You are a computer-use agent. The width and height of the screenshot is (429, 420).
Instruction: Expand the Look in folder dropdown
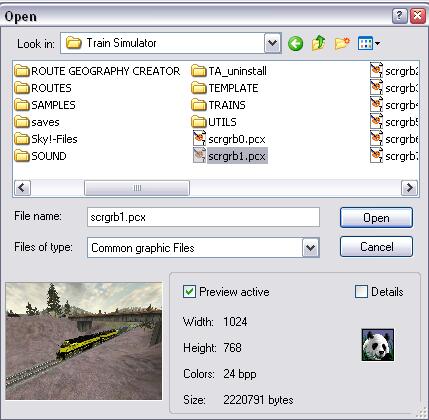[x=273, y=43]
